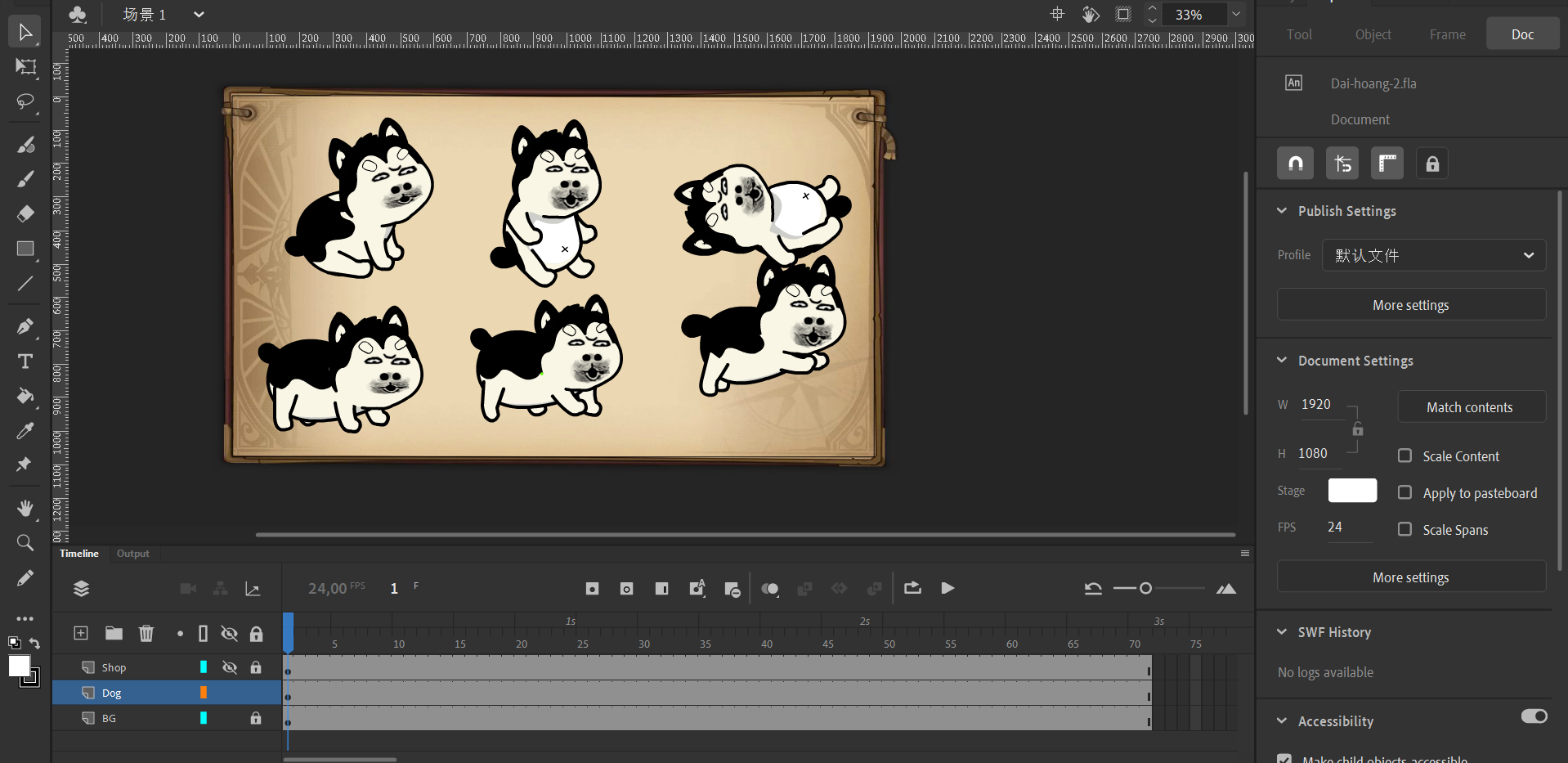
Task: Check the Apply to pasteboard option
Action: [x=1404, y=492]
